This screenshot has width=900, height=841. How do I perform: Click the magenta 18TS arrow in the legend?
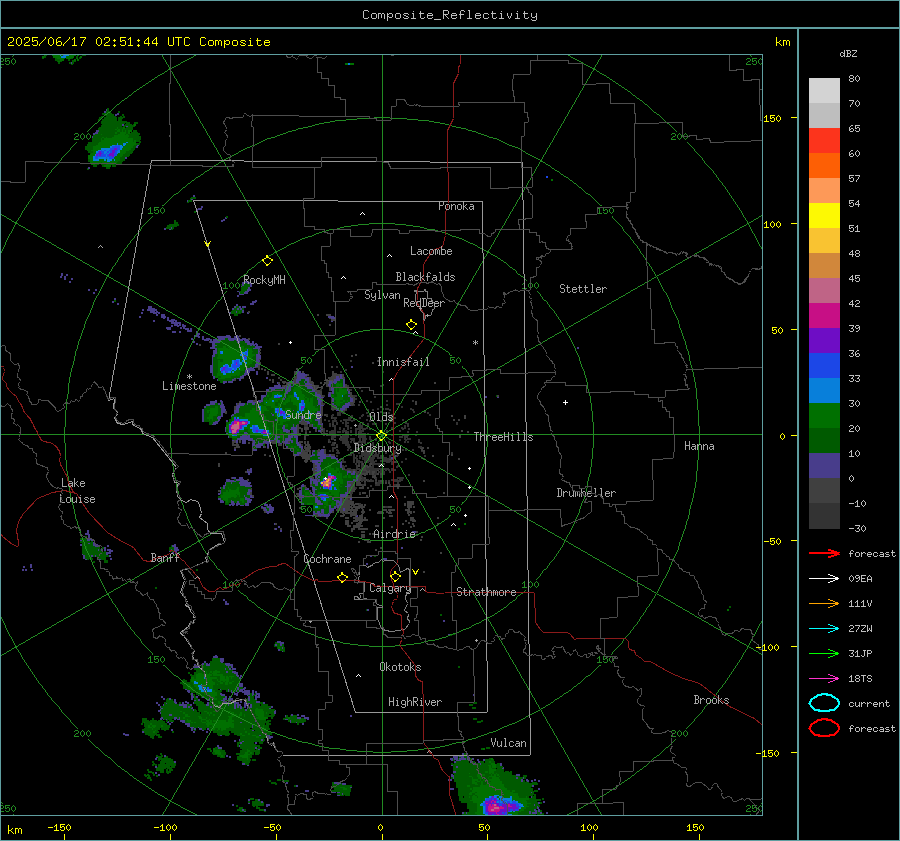(824, 679)
